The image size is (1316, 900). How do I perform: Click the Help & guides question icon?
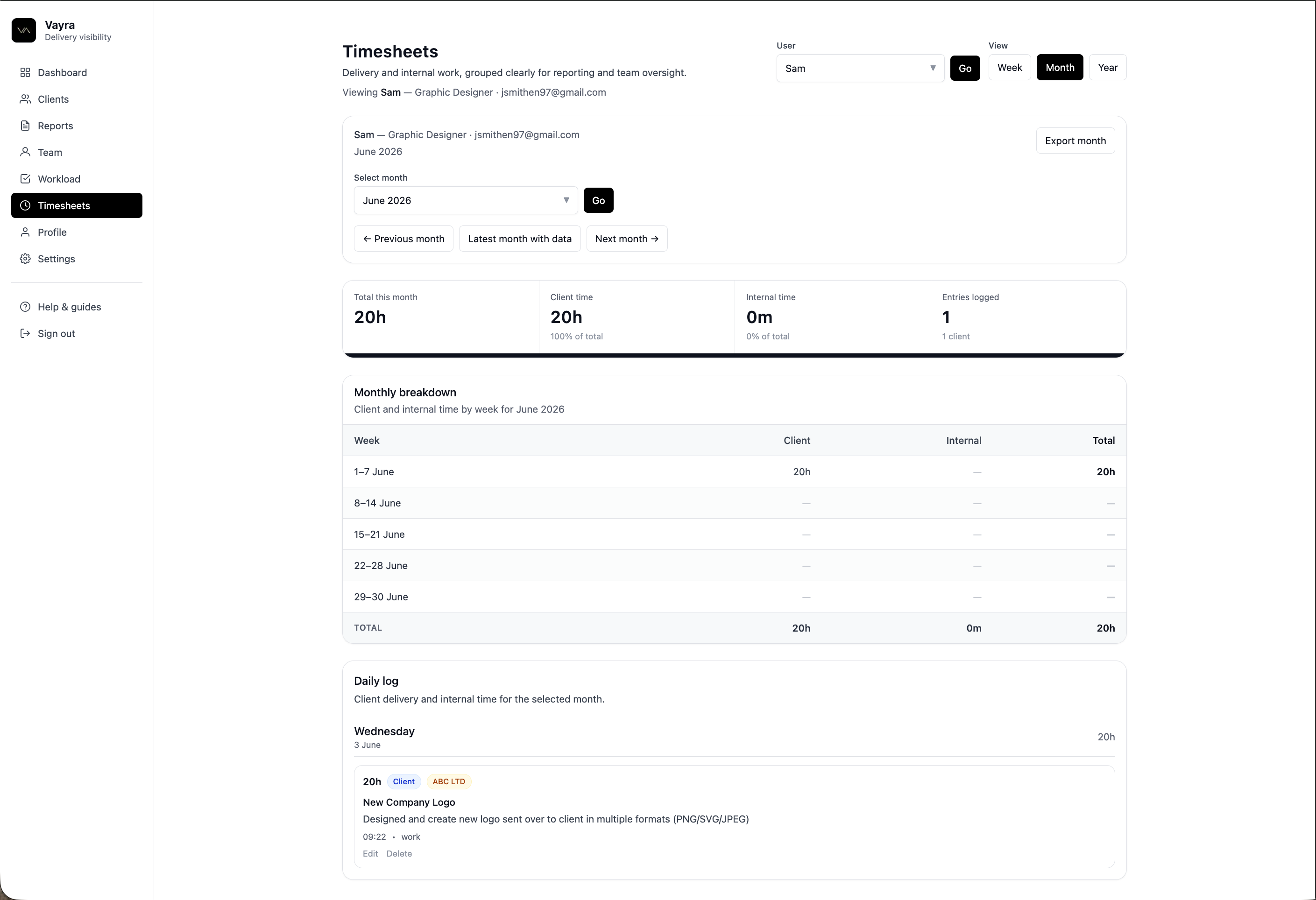[25, 307]
